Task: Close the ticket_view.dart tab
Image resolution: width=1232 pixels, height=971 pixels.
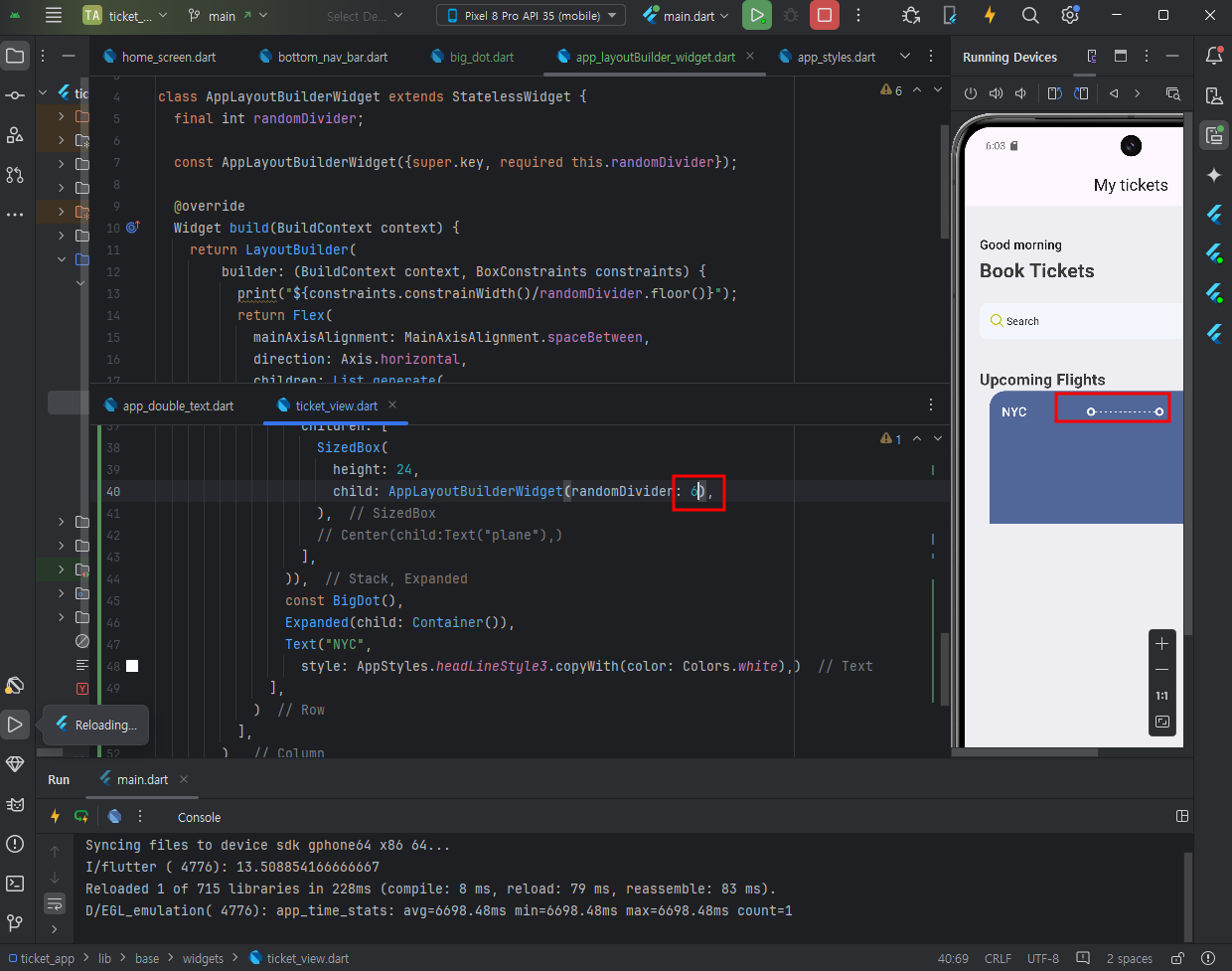Action: point(392,405)
